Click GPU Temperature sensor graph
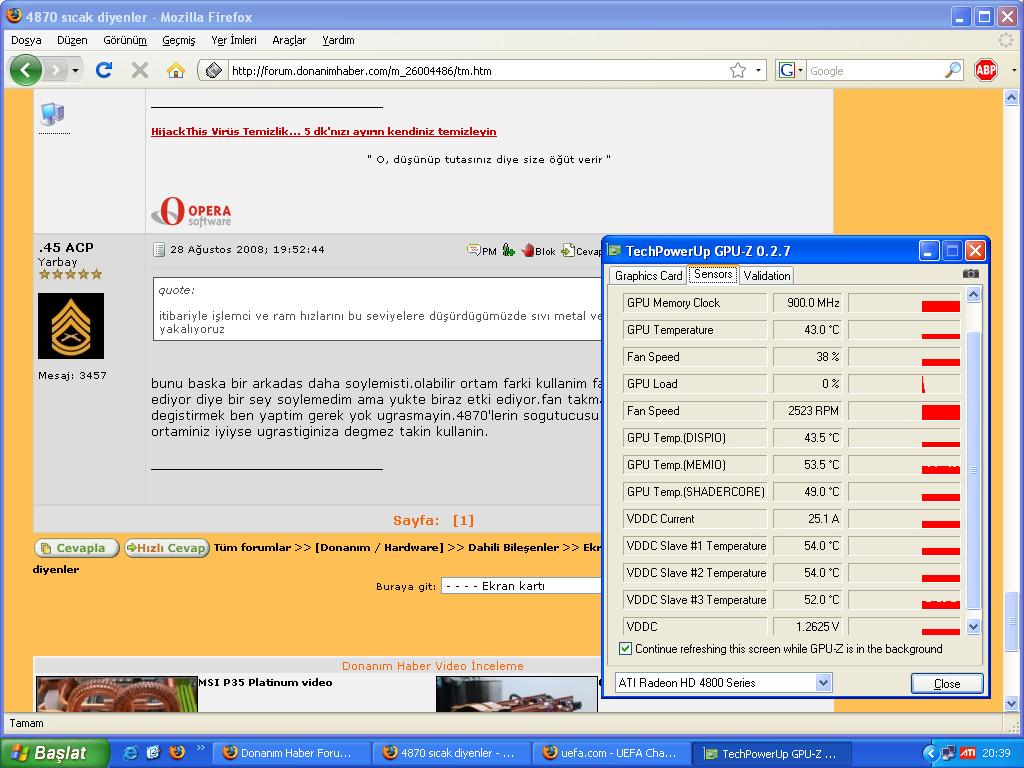The height and width of the screenshot is (768, 1024). coord(904,330)
